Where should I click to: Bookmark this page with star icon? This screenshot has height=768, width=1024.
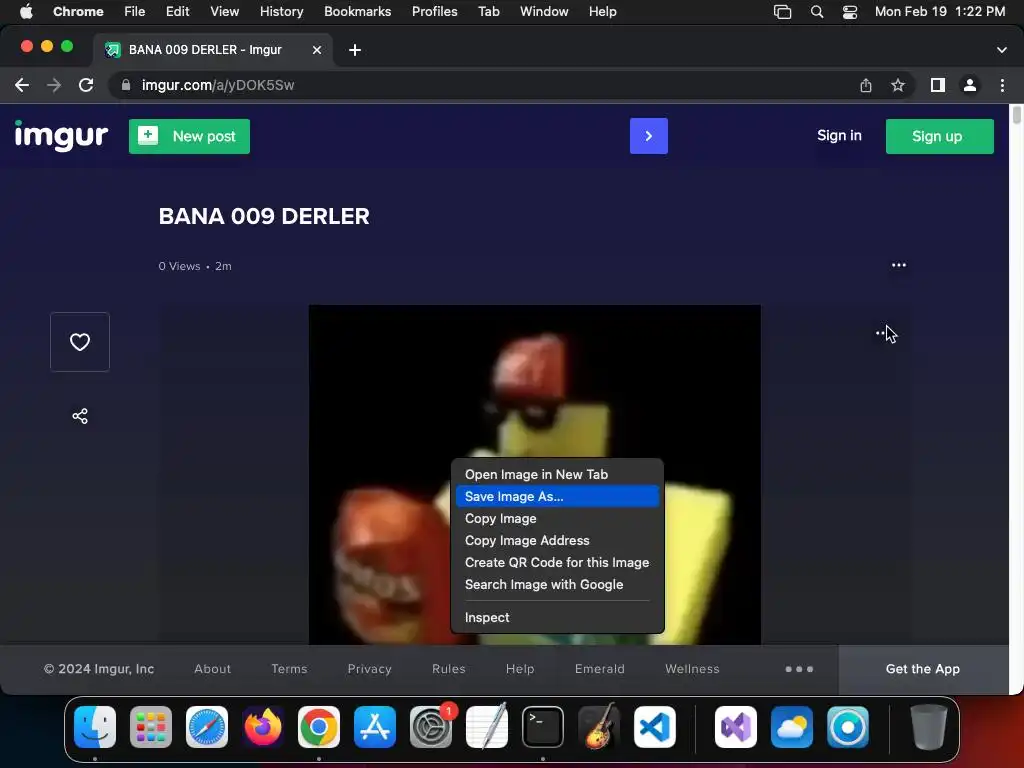pos(898,85)
